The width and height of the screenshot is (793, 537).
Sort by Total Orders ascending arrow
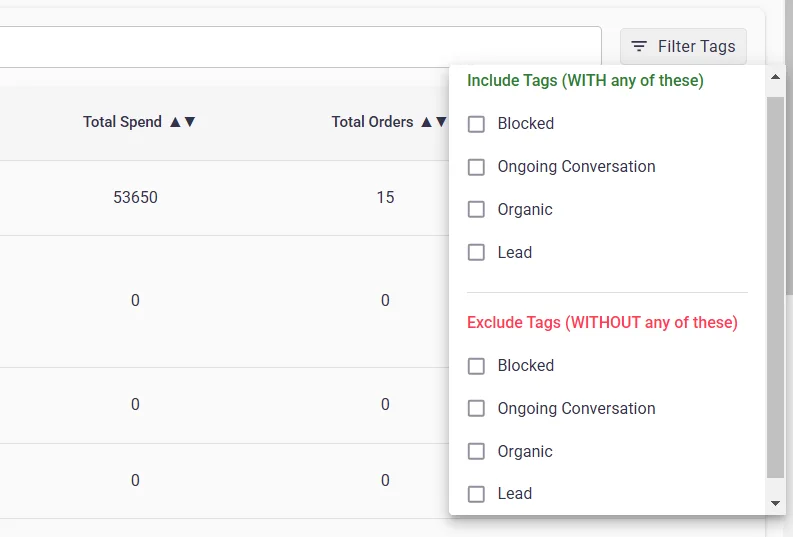pyautogui.click(x=426, y=122)
